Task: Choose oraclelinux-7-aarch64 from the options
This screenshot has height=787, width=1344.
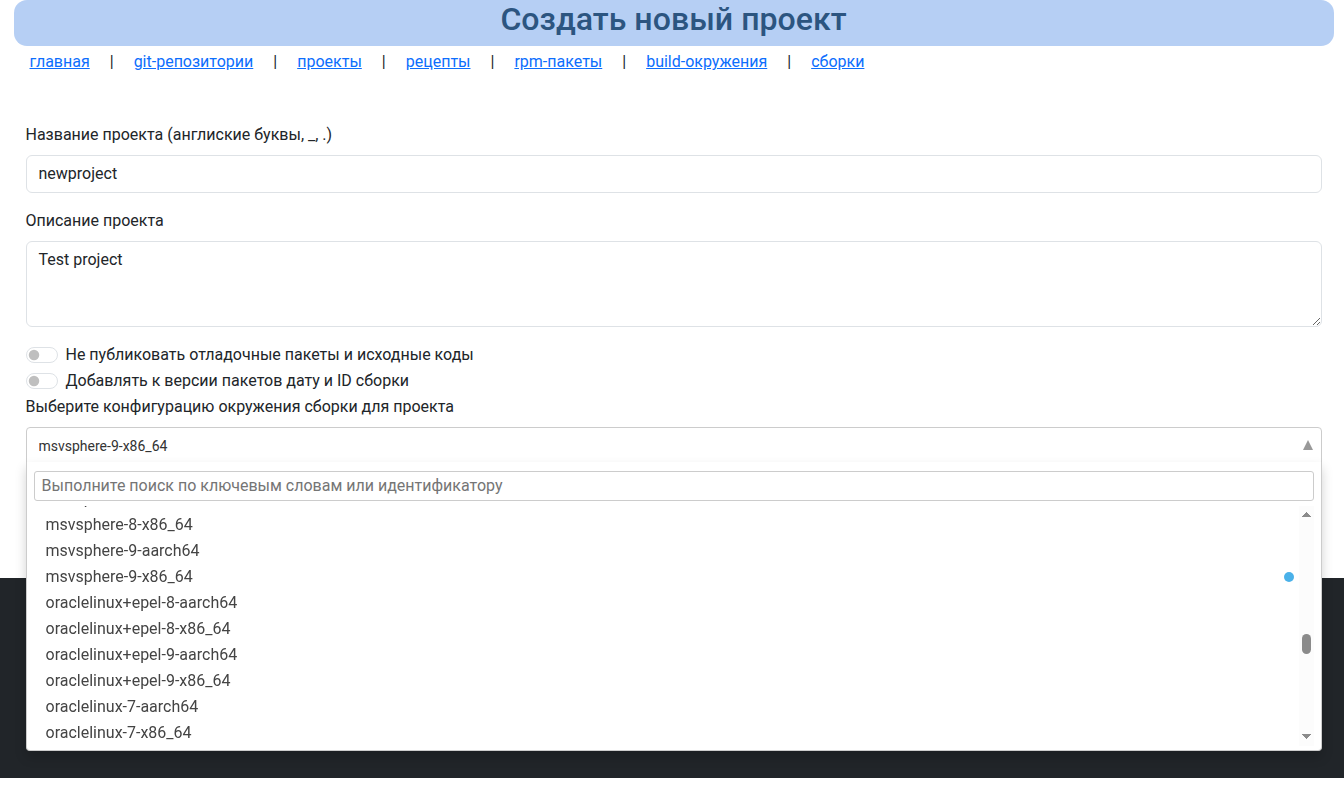Action: (122, 706)
